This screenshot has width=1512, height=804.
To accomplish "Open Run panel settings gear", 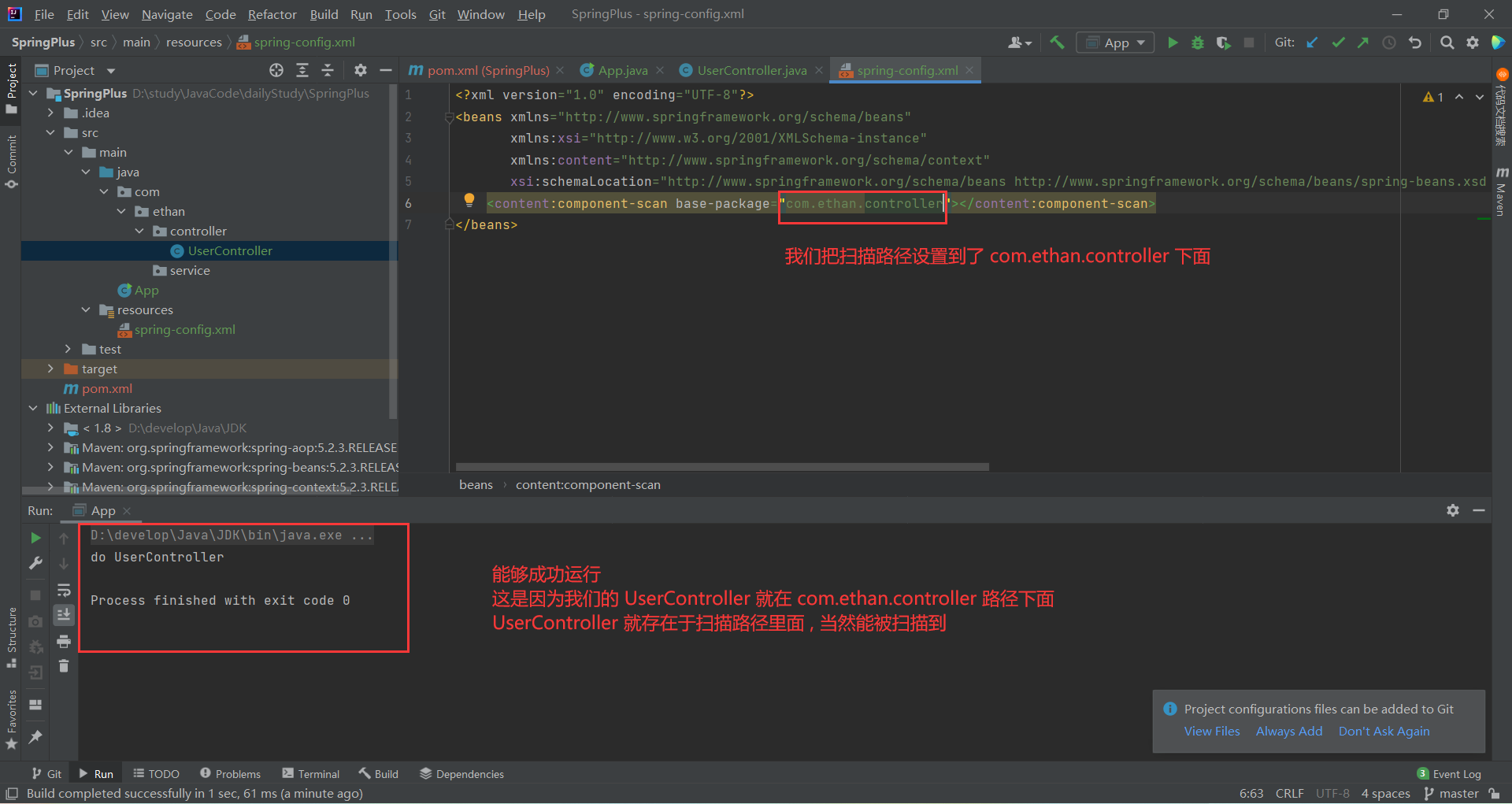I will (1453, 510).
